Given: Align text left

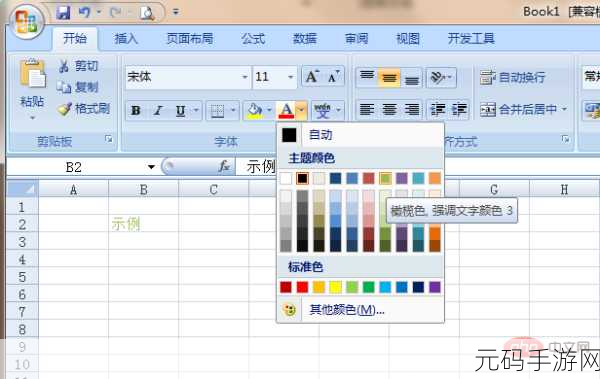Looking at the screenshot, I should coord(367,110).
